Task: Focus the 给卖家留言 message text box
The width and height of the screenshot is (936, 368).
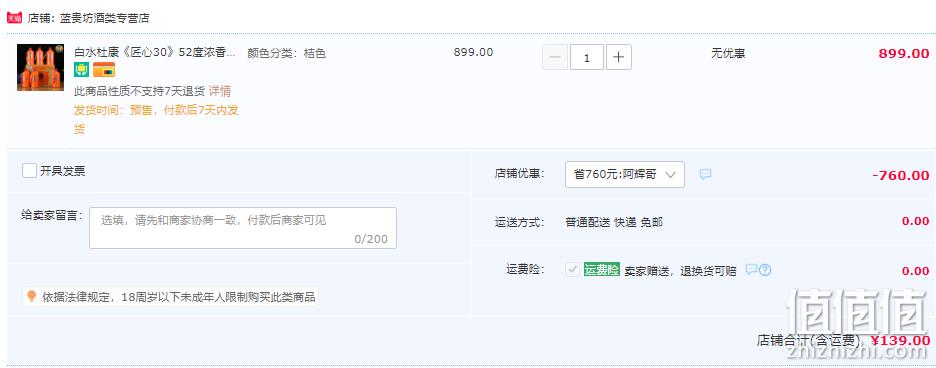Action: coord(243,228)
